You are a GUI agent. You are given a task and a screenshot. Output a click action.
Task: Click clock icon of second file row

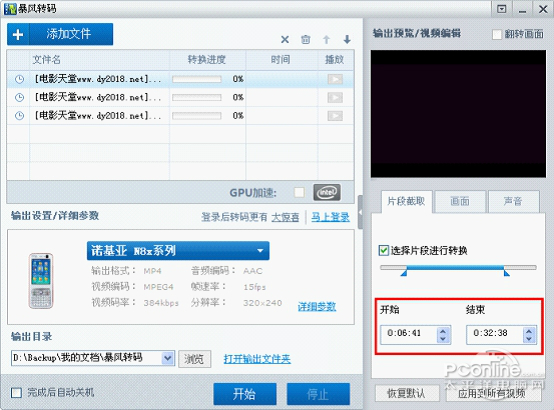point(19,97)
